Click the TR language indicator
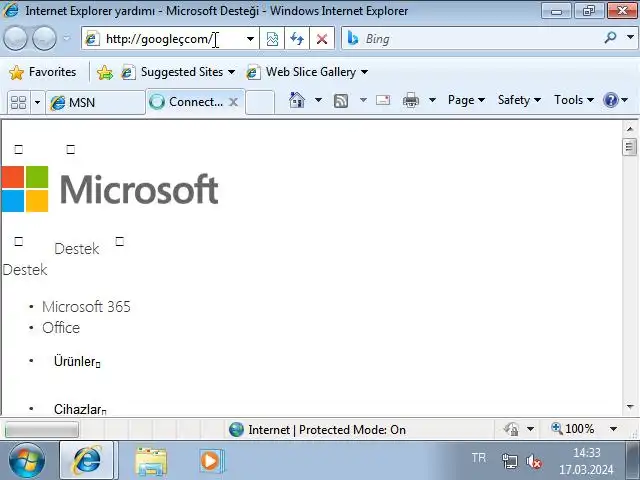Viewport: 640px width, 480px height. [x=479, y=458]
